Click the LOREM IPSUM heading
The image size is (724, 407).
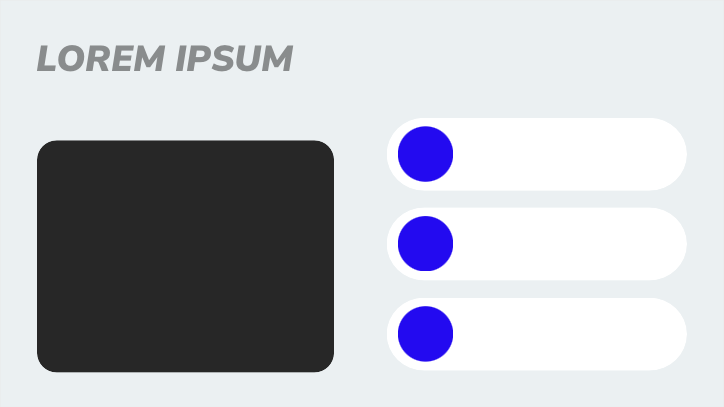pos(165,59)
